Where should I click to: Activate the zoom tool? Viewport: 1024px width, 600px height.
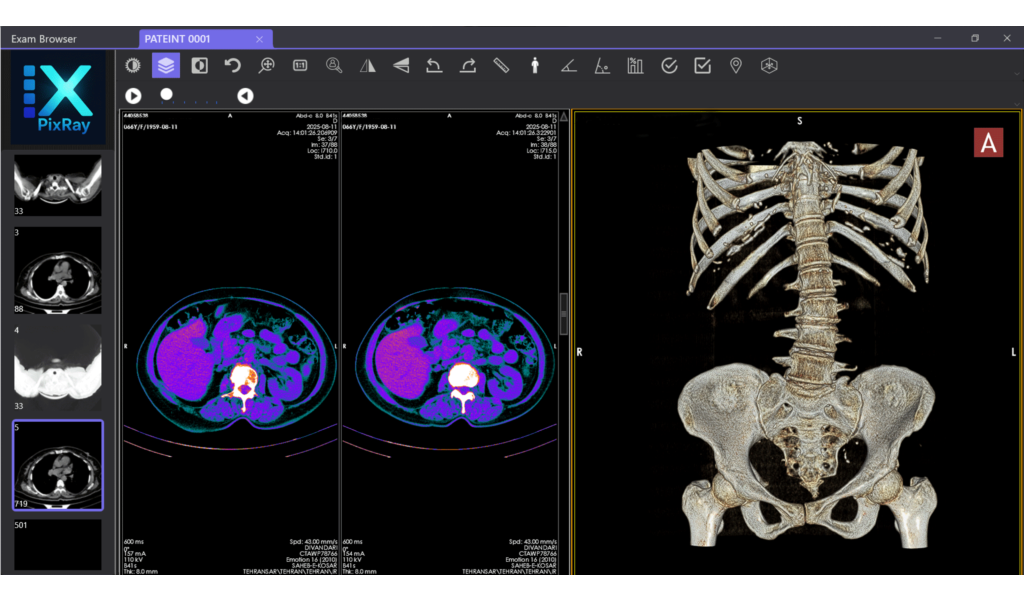click(x=266, y=65)
